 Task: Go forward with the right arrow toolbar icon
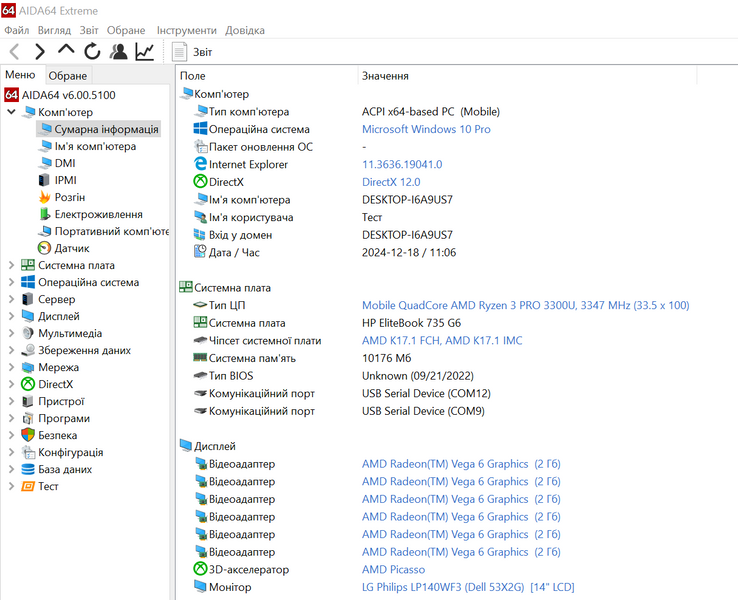(40, 51)
